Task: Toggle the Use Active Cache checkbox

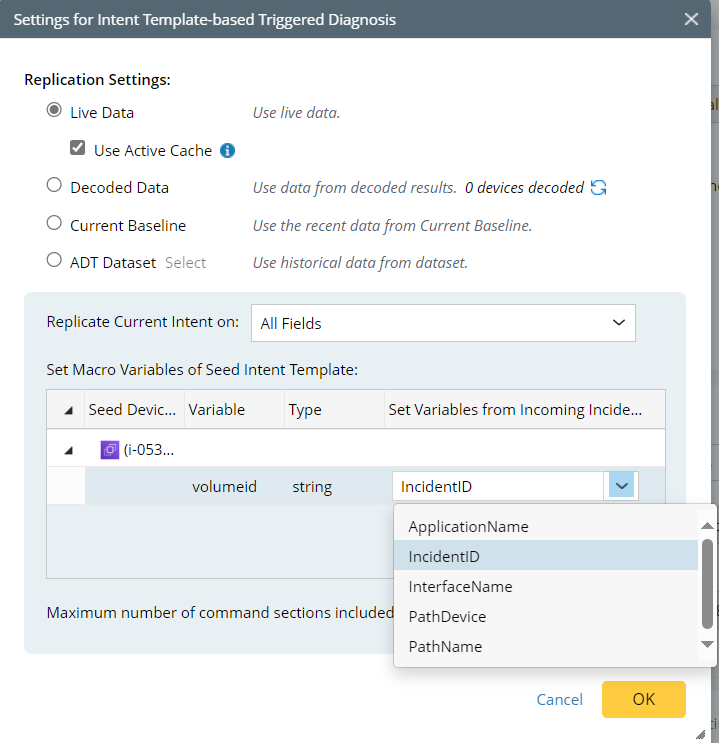Action: coord(78,149)
